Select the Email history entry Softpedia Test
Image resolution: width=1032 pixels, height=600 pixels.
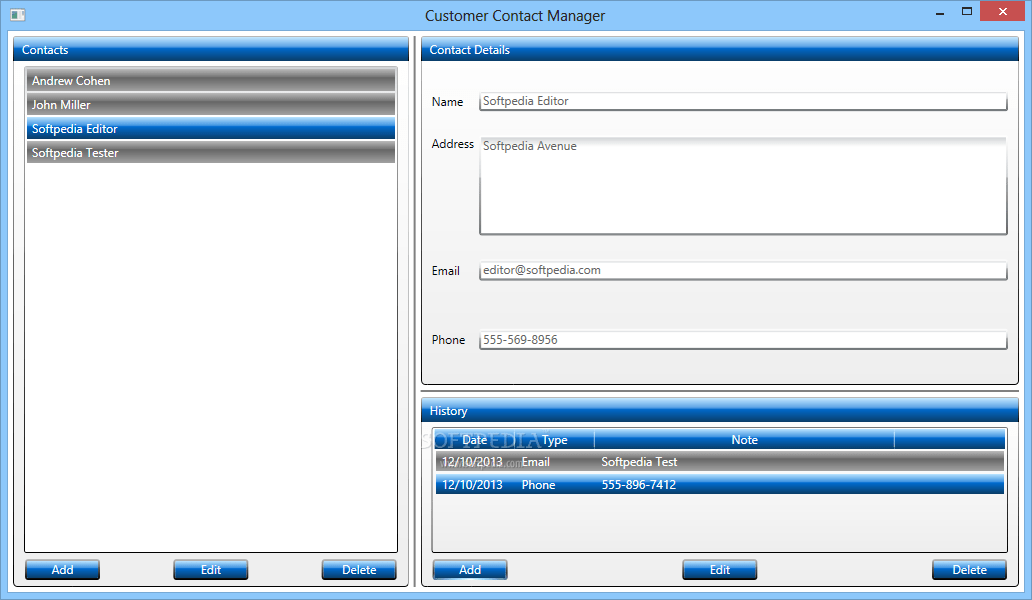tap(719, 462)
